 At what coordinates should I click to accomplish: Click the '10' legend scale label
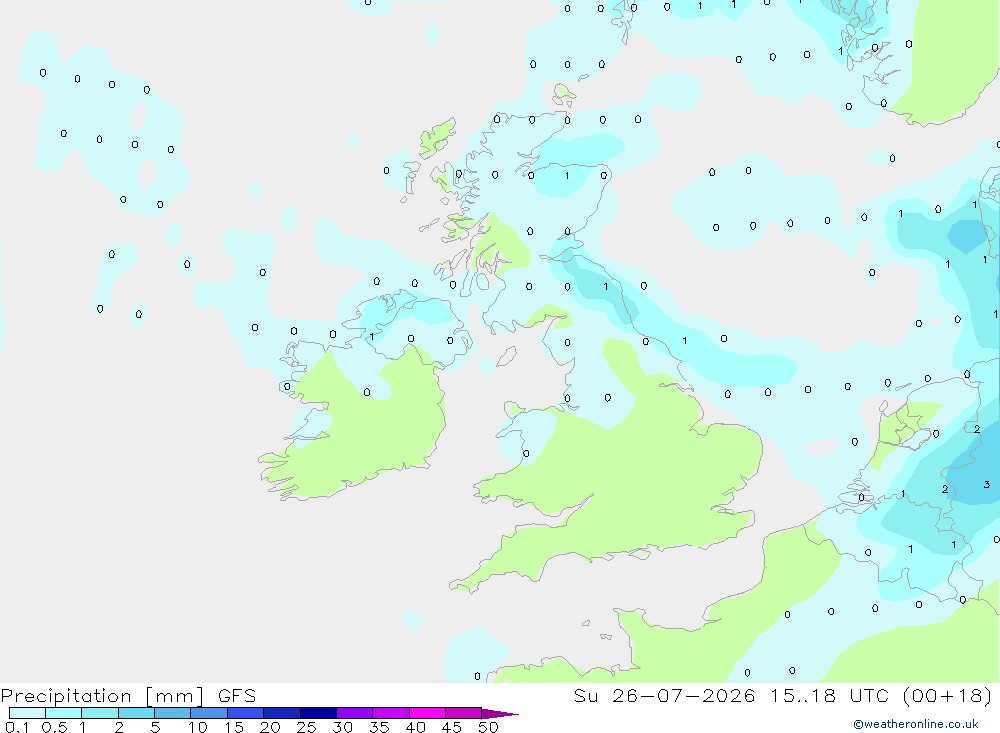pos(198,727)
